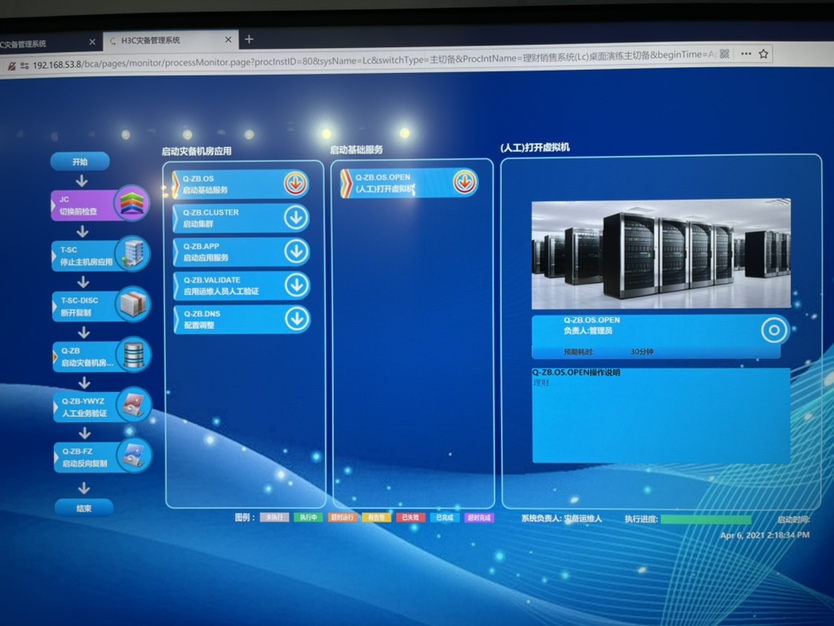Open the site permissions icon before URL
The width and height of the screenshot is (834, 626).
(x=24, y=65)
